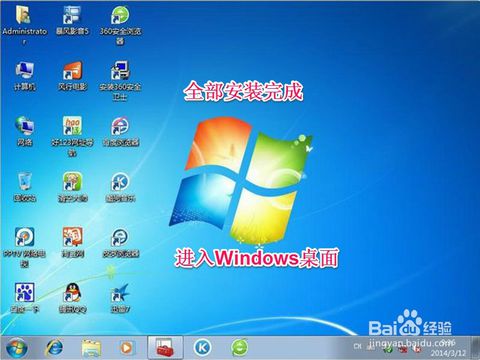Select the PPTV network TV shortcut
This screenshot has width=480, height=360.
pyautogui.click(x=25, y=247)
